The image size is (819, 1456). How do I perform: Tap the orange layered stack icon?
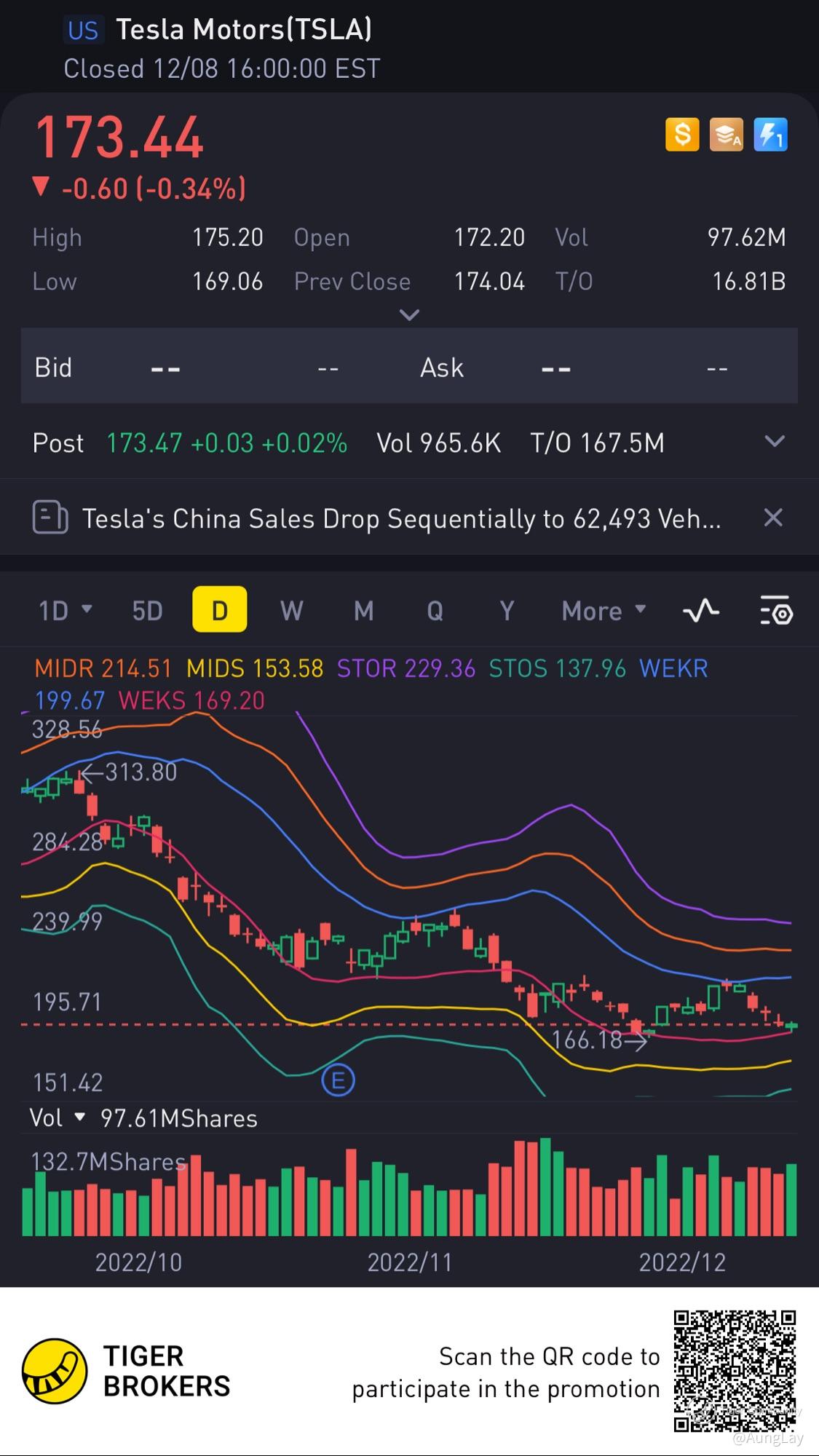[x=727, y=135]
